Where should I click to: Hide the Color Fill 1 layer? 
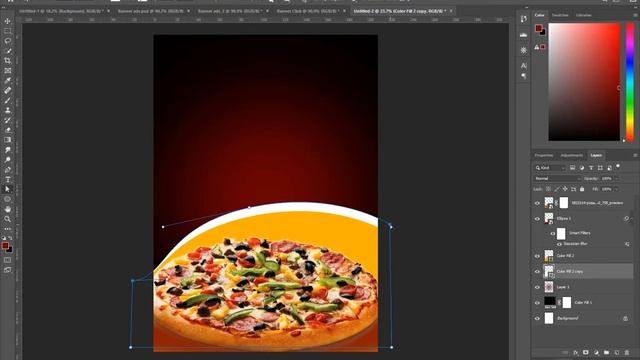pyautogui.click(x=537, y=302)
